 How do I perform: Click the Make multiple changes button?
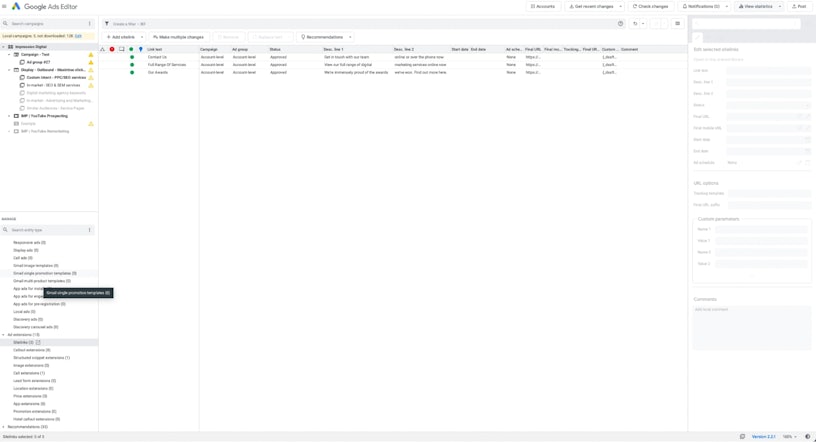point(179,37)
